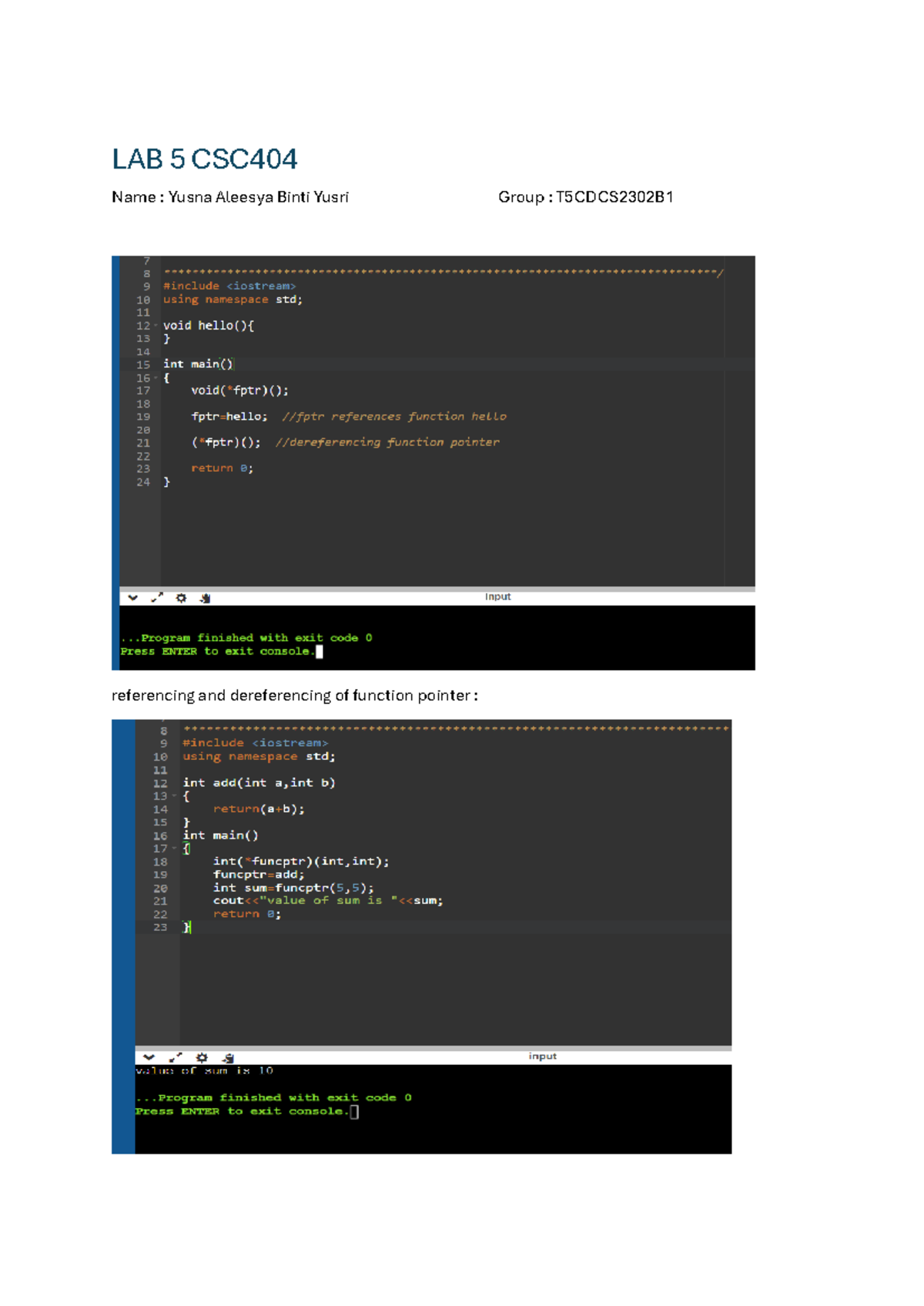The height and width of the screenshot is (1306, 924).
Task: Click '...Program finished with exit code 0' first console
Action: (x=246, y=638)
